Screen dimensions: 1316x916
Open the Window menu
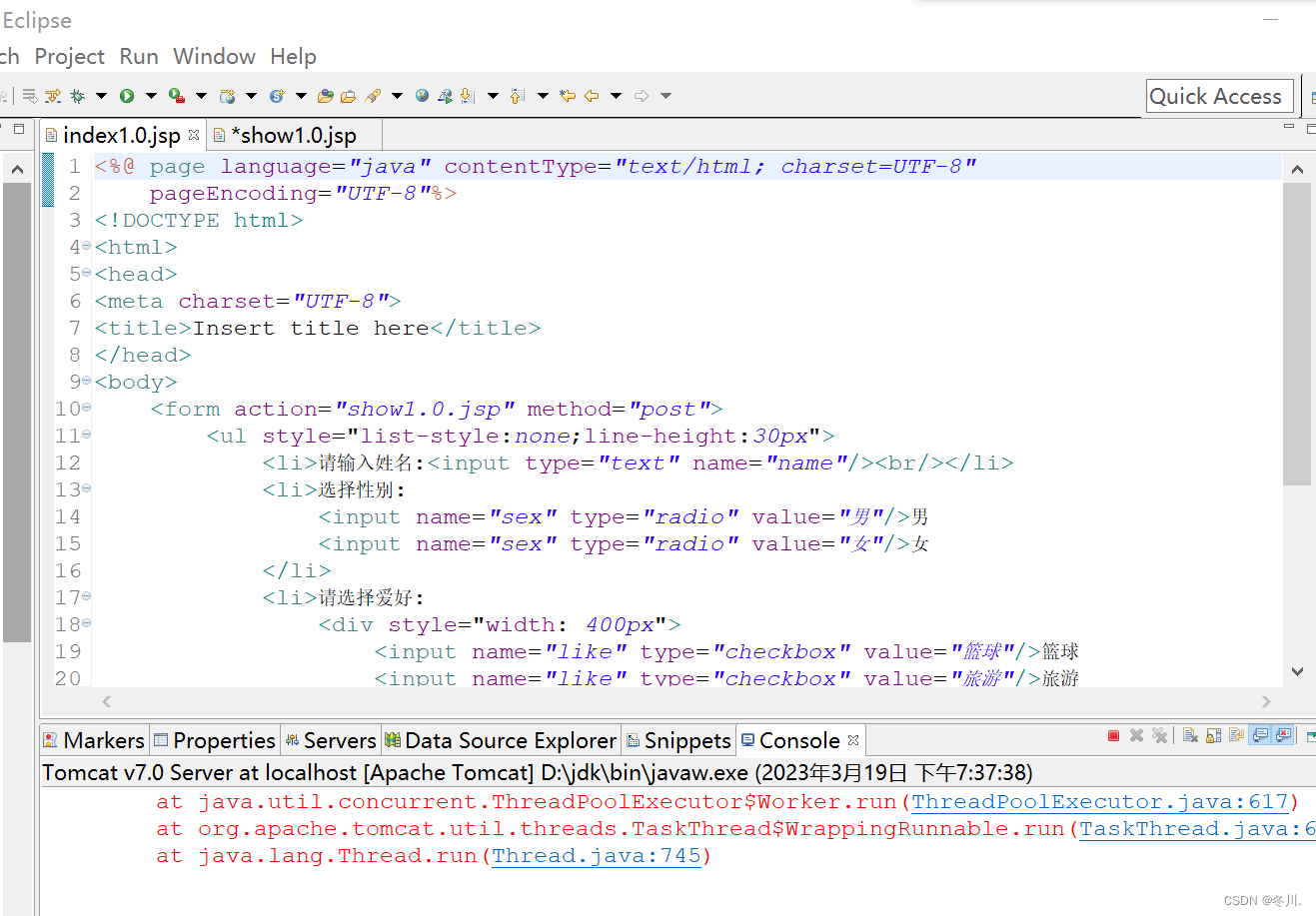tap(214, 57)
